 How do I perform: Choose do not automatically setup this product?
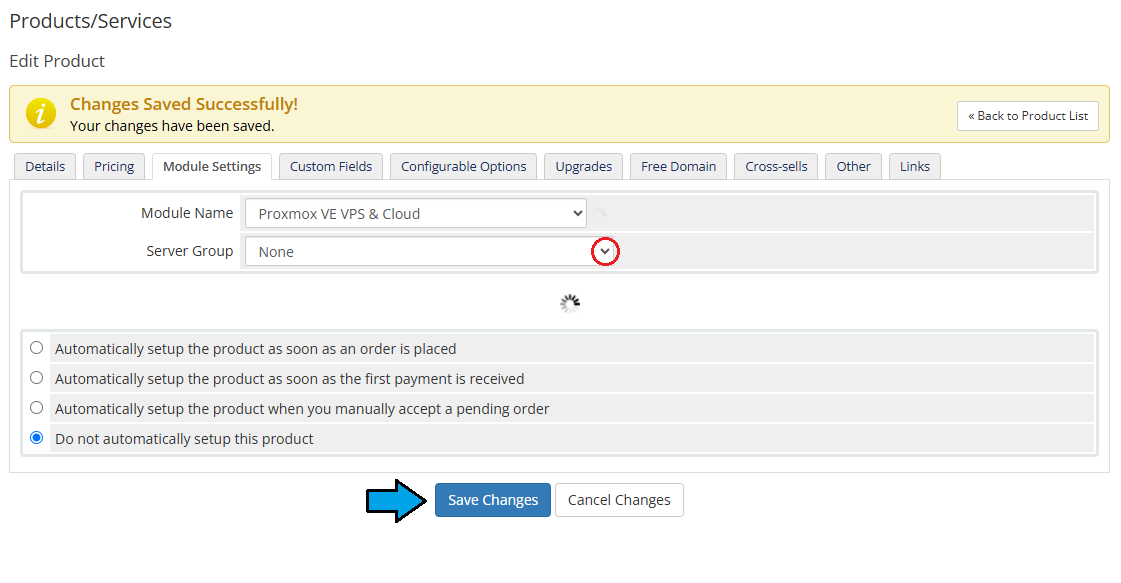coord(36,438)
